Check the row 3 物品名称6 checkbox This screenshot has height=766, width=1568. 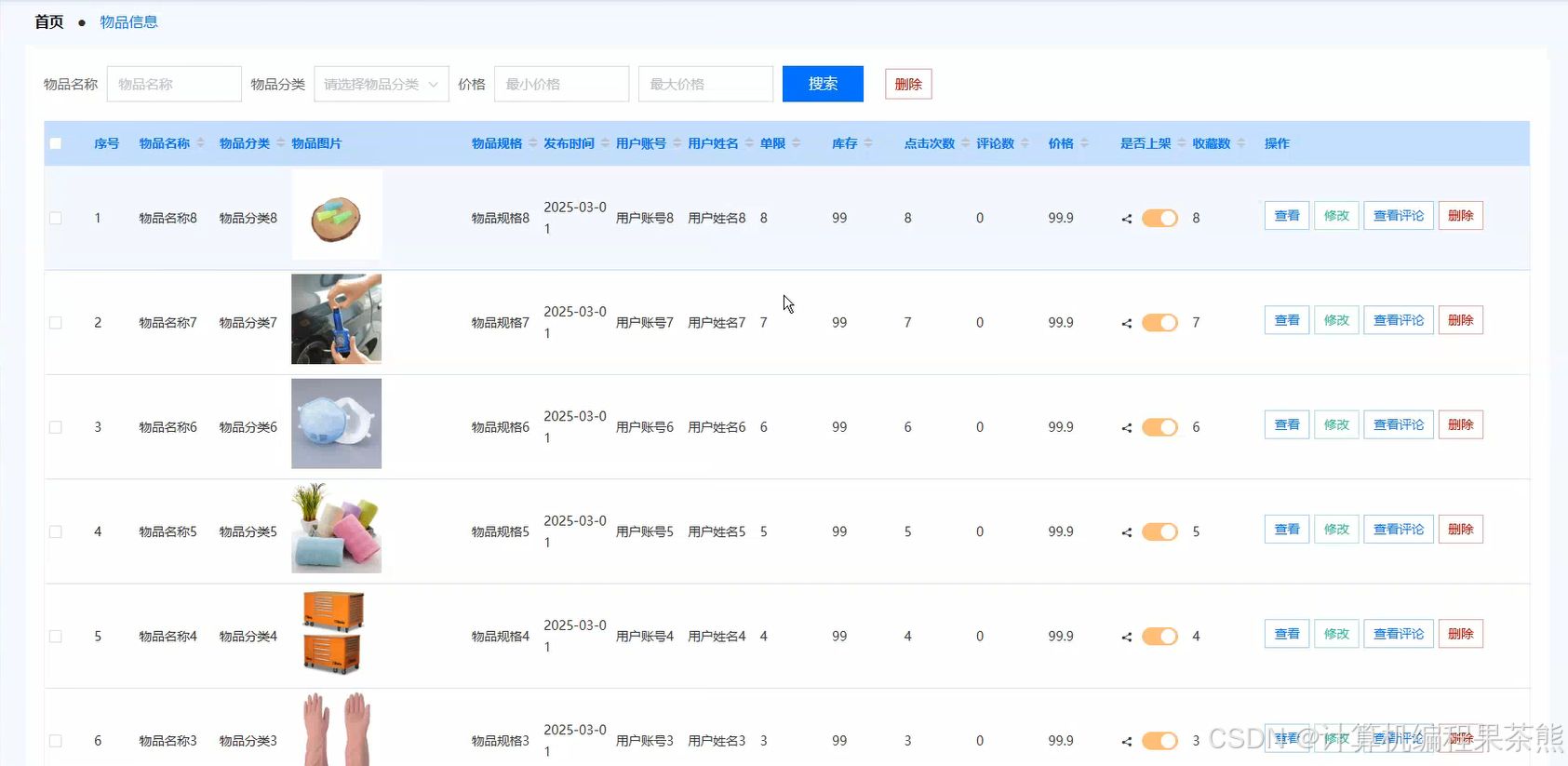tap(56, 427)
